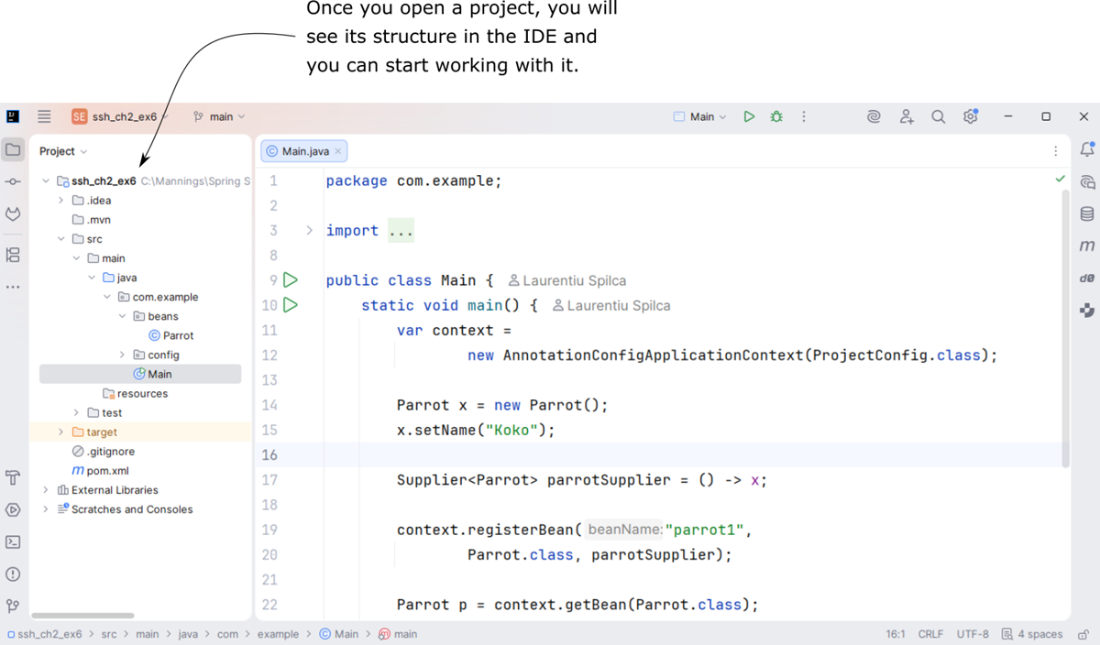The width and height of the screenshot is (1100, 645).
Task: Collapse the src folder
Action: 61,239
